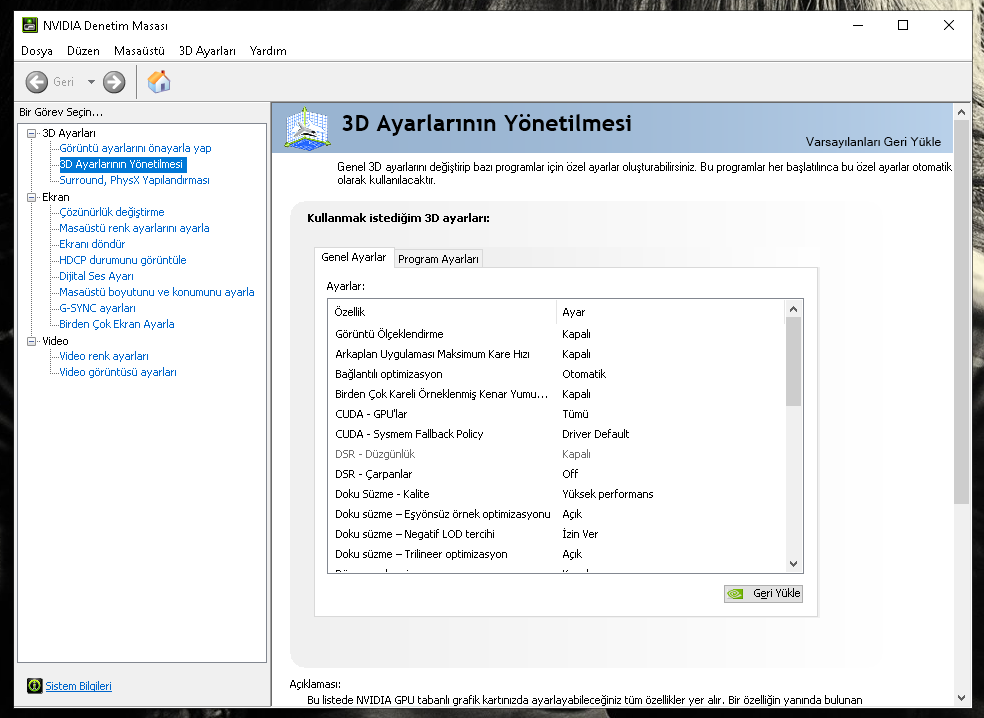Open the Düzen menu
The image size is (984, 718).
pyautogui.click(x=83, y=51)
